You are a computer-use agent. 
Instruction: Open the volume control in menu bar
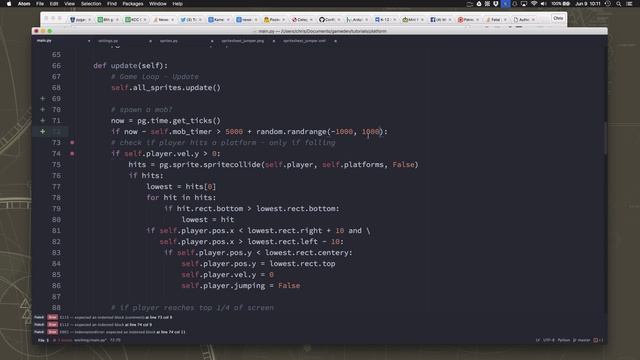coord(543,4)
